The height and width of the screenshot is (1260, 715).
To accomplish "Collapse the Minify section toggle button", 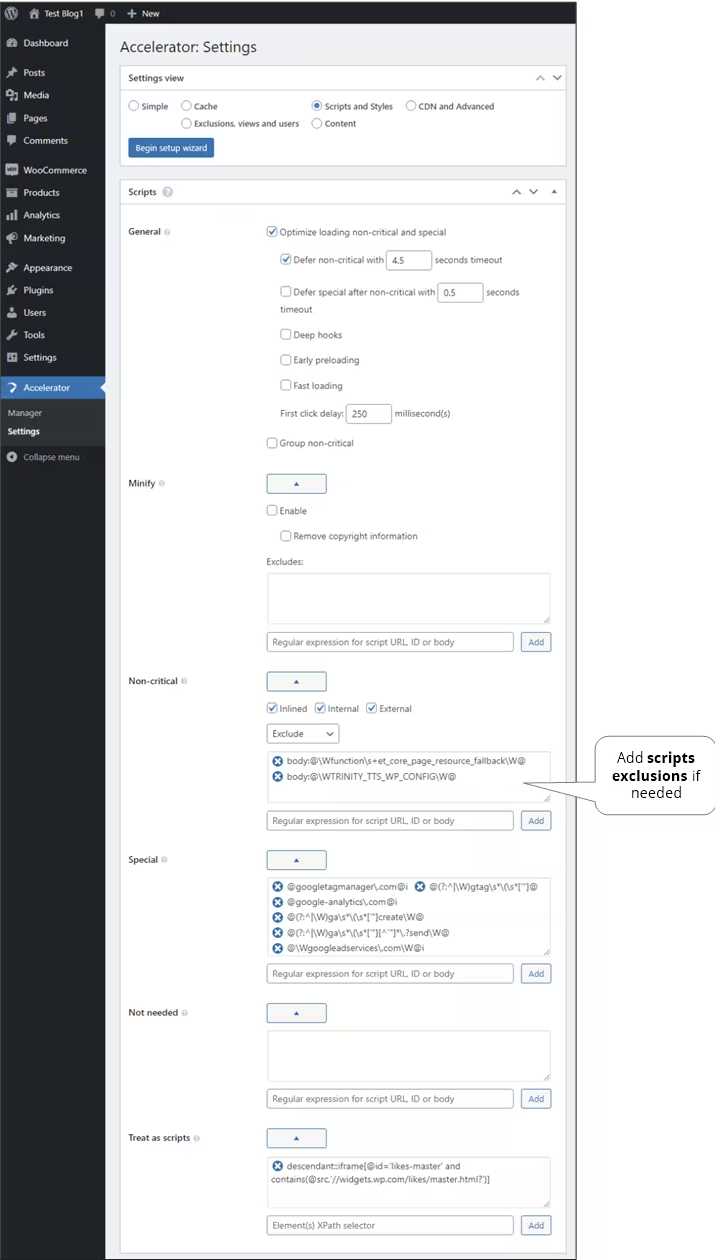I will coord(296,484).
